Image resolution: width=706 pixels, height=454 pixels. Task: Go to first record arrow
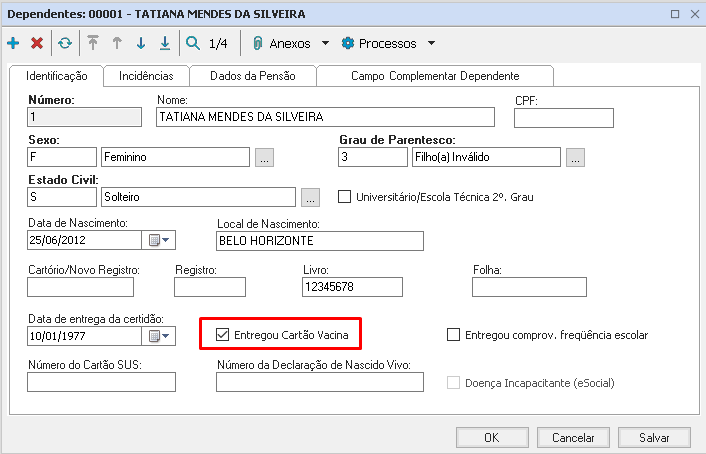pos(93,43)
